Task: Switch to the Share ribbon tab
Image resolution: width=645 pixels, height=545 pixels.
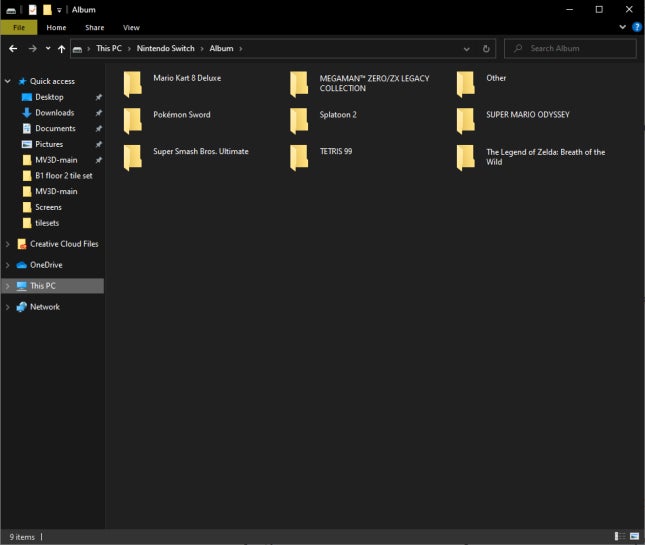Action: (95, 28)
